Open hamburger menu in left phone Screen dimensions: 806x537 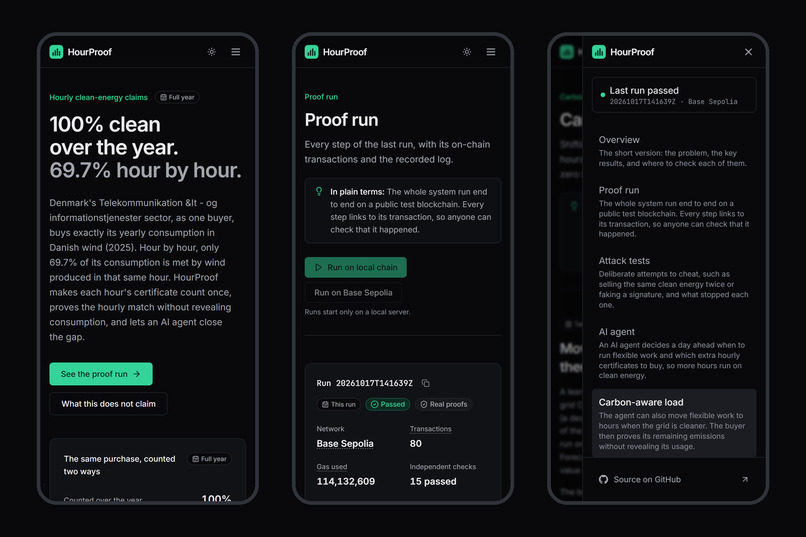coord(235,52)
